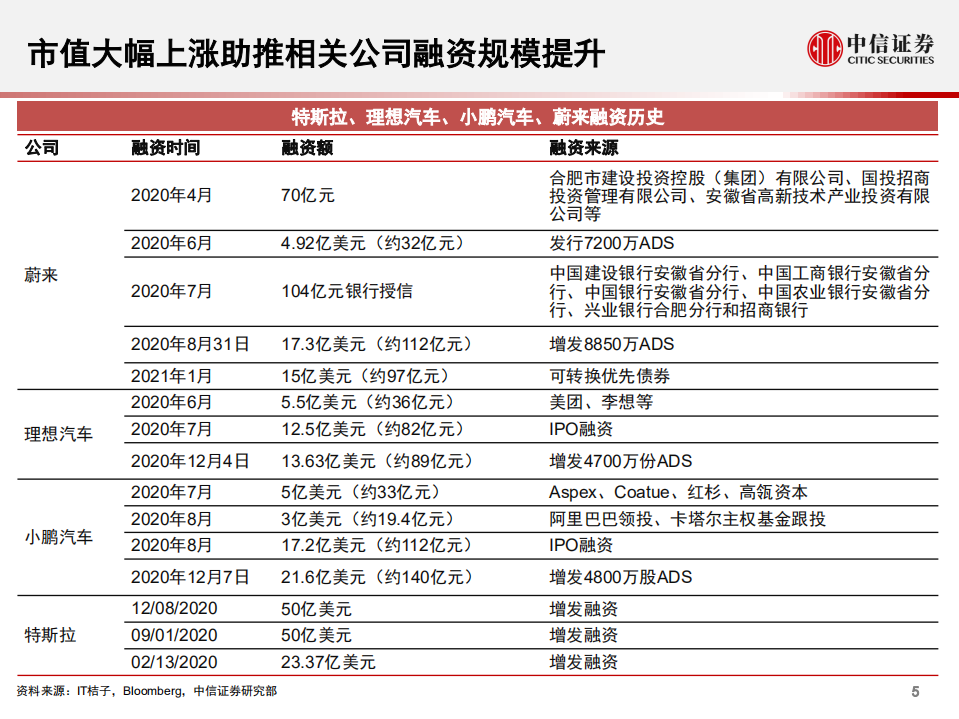This screenshot has height=719, width=959.
Task: Select the red table header banner
Action: 479,117
